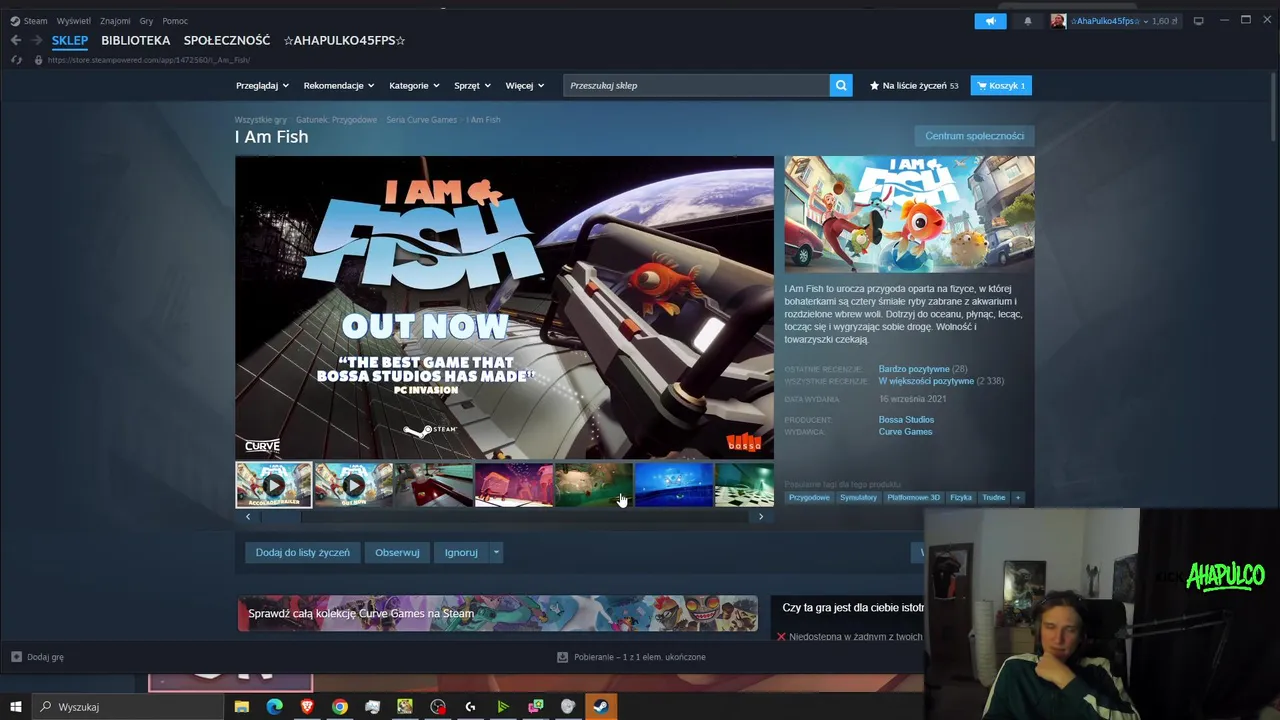Launch Microsoft Edge from taskbar
The width and height of the screenshot is (1280, 720).
(274, 707)
